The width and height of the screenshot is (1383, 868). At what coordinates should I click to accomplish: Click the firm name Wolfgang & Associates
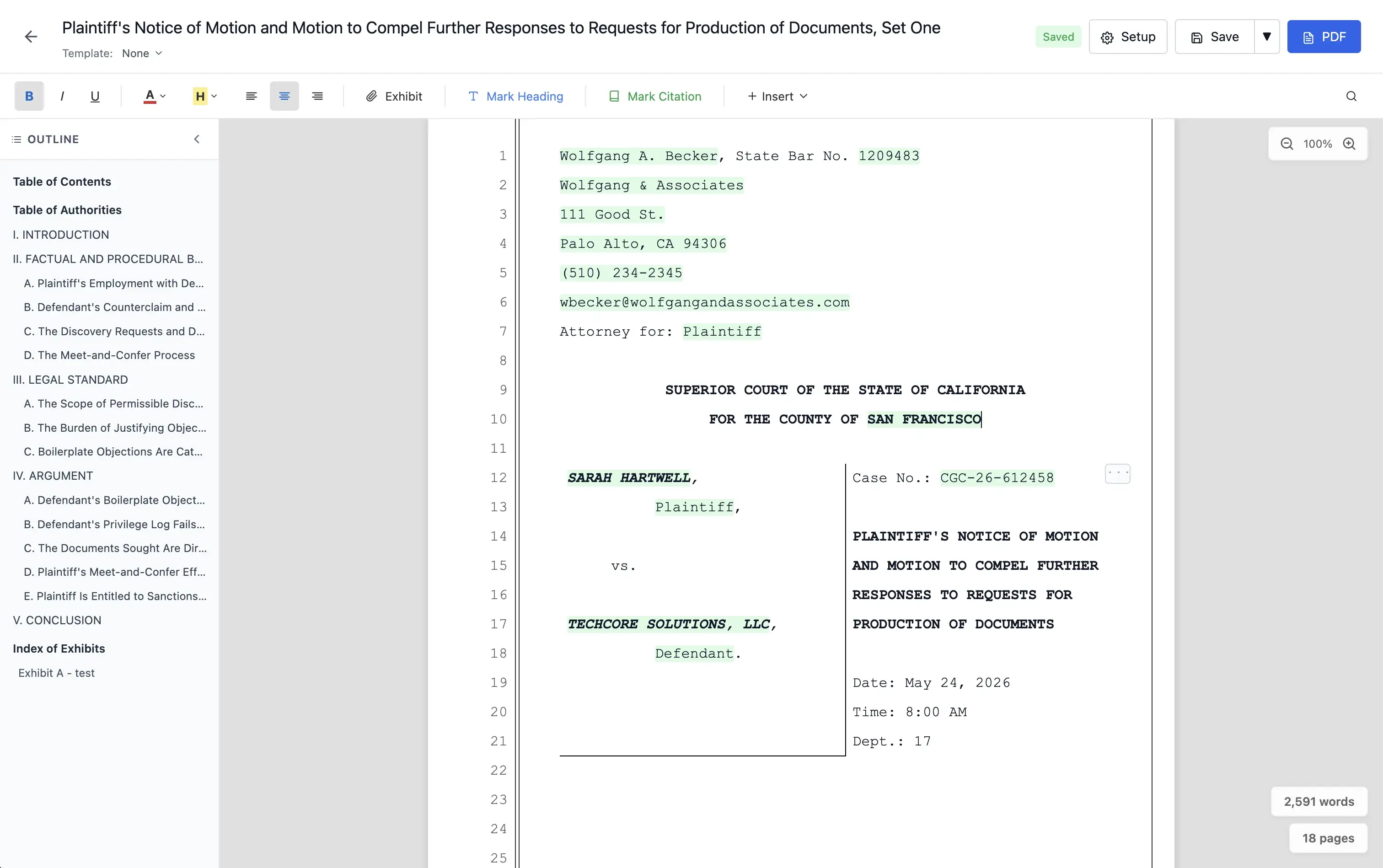(652, 185)
